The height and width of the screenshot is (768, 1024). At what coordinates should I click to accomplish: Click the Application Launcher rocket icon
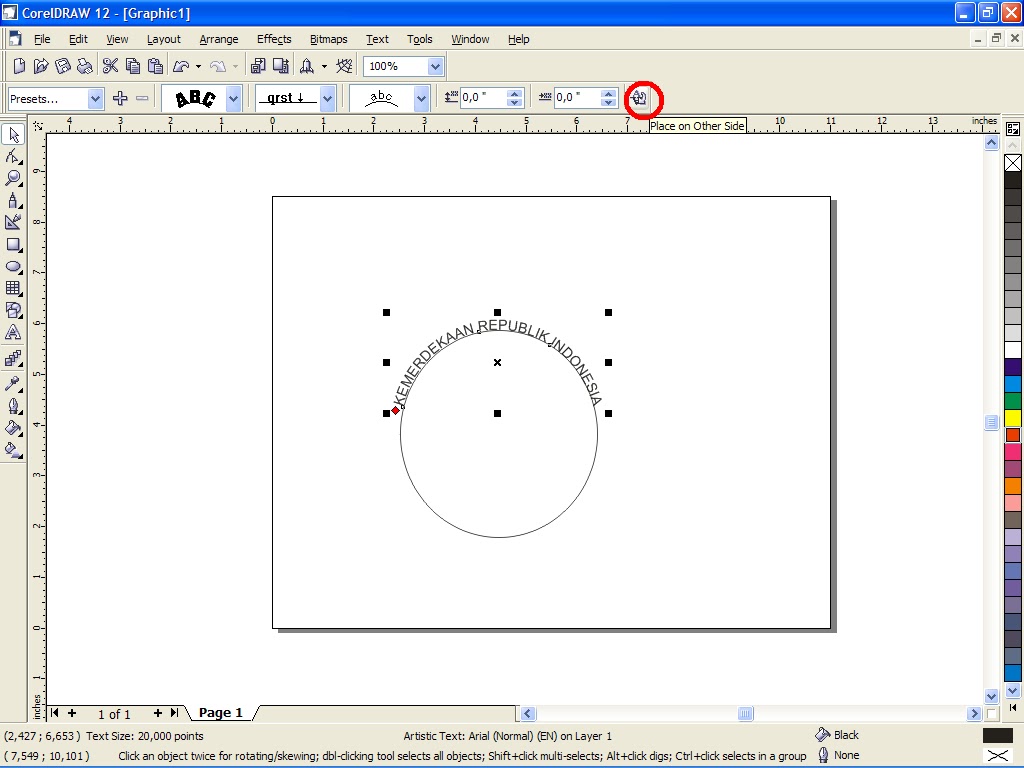point(307,66)
